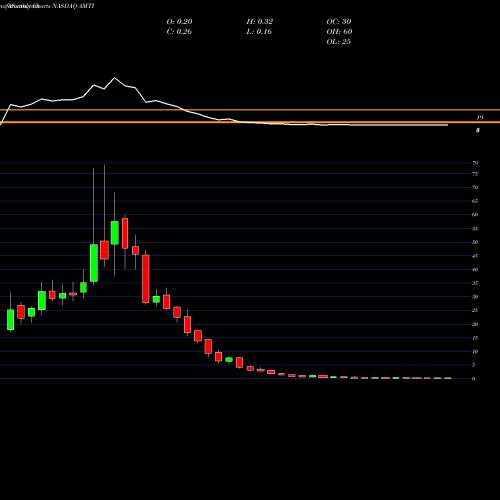Click the 25 price axis label
This screenshot has width=500, height=500.
(475, 310)
